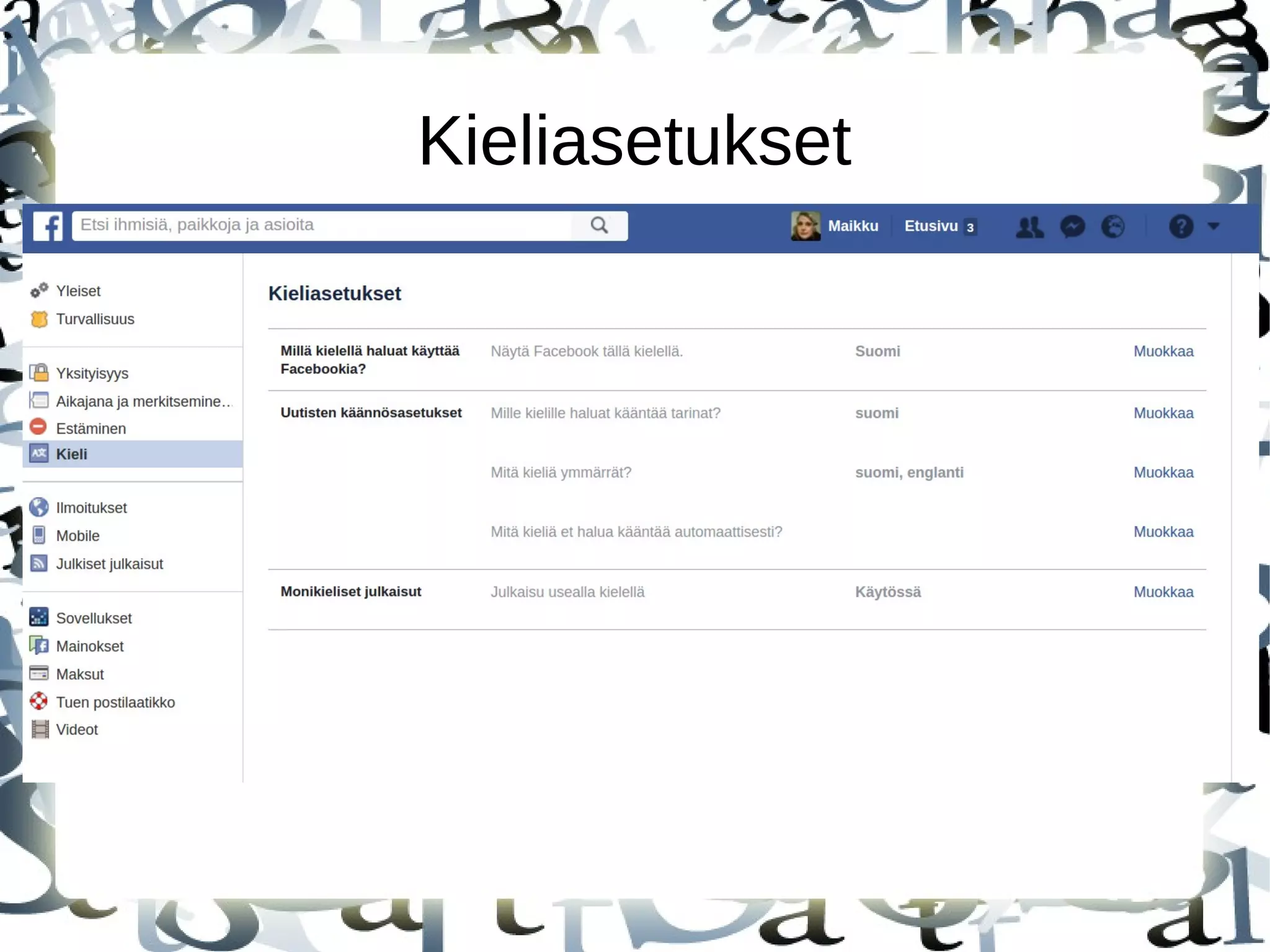Open Turvallisuus settings section

coord(95,319)
